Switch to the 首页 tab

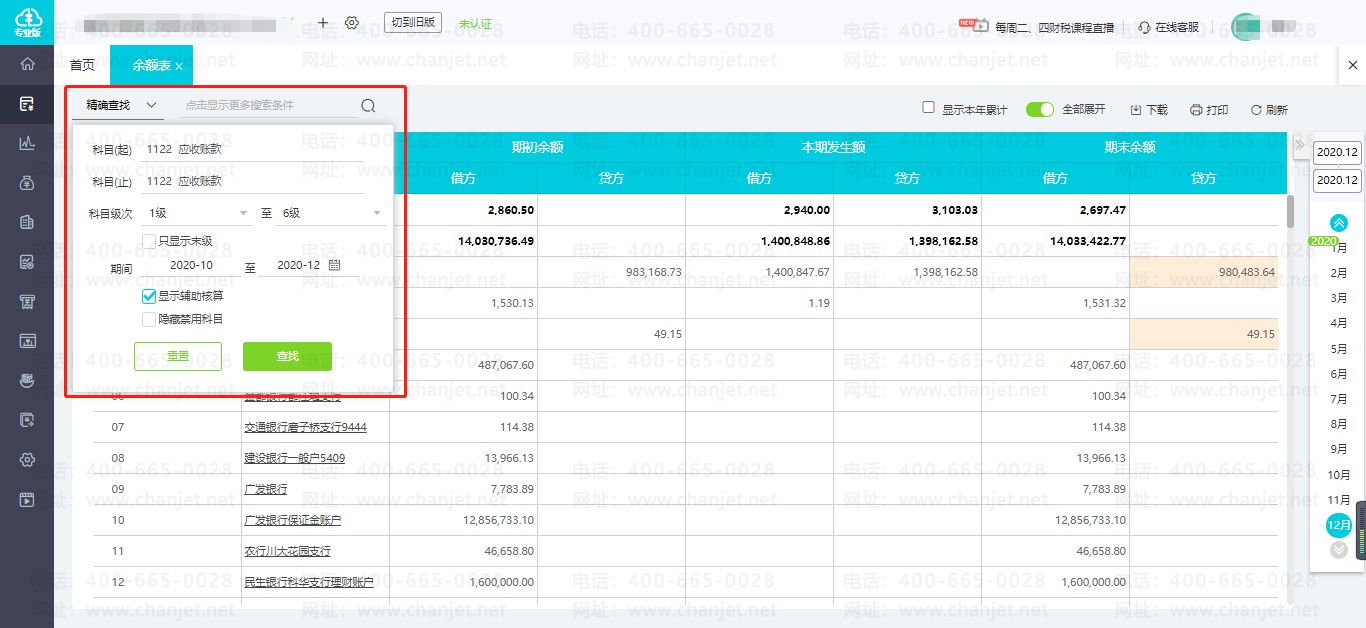82,65
